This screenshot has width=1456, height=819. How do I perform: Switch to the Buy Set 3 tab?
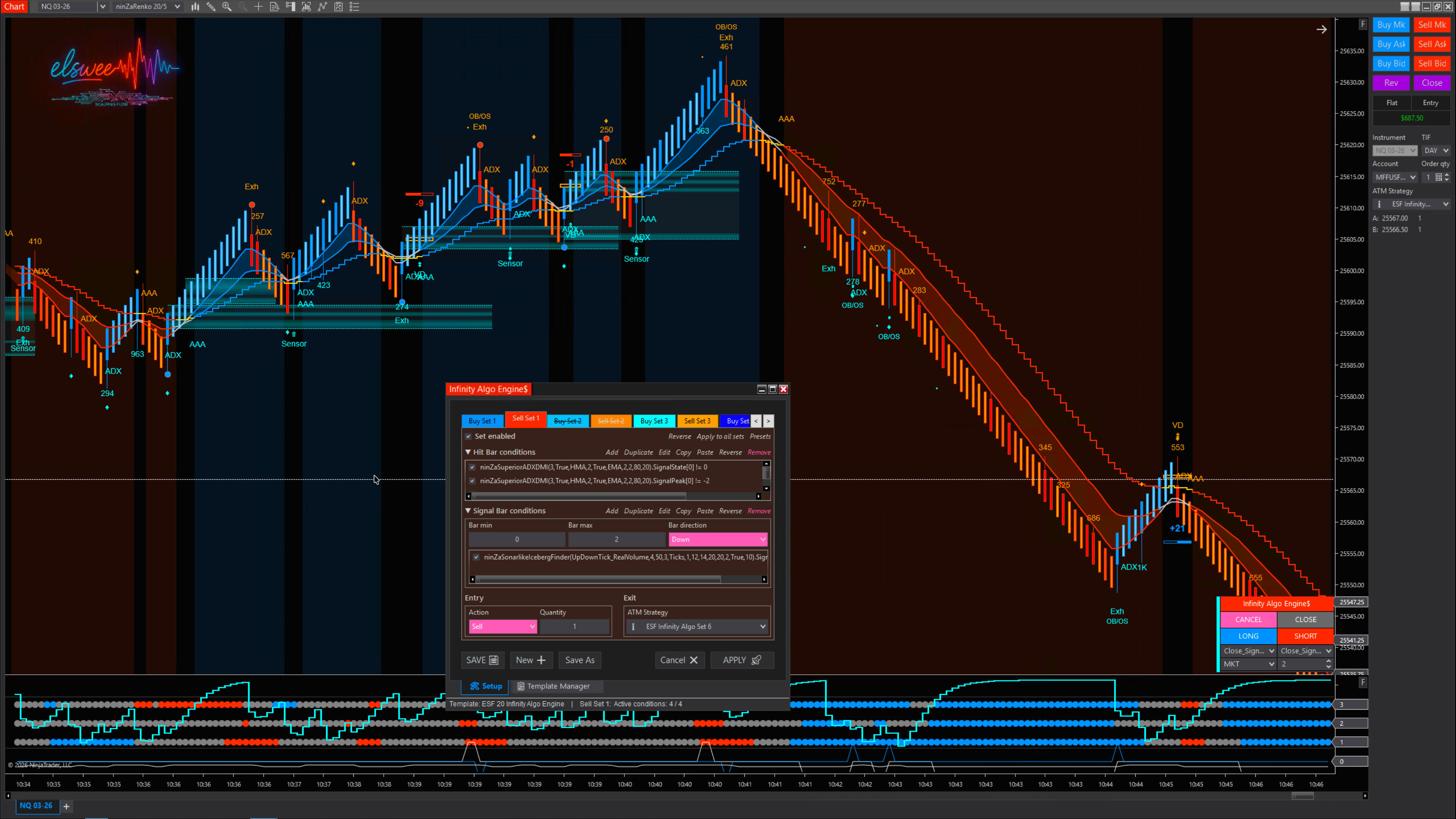pos(653,421)
